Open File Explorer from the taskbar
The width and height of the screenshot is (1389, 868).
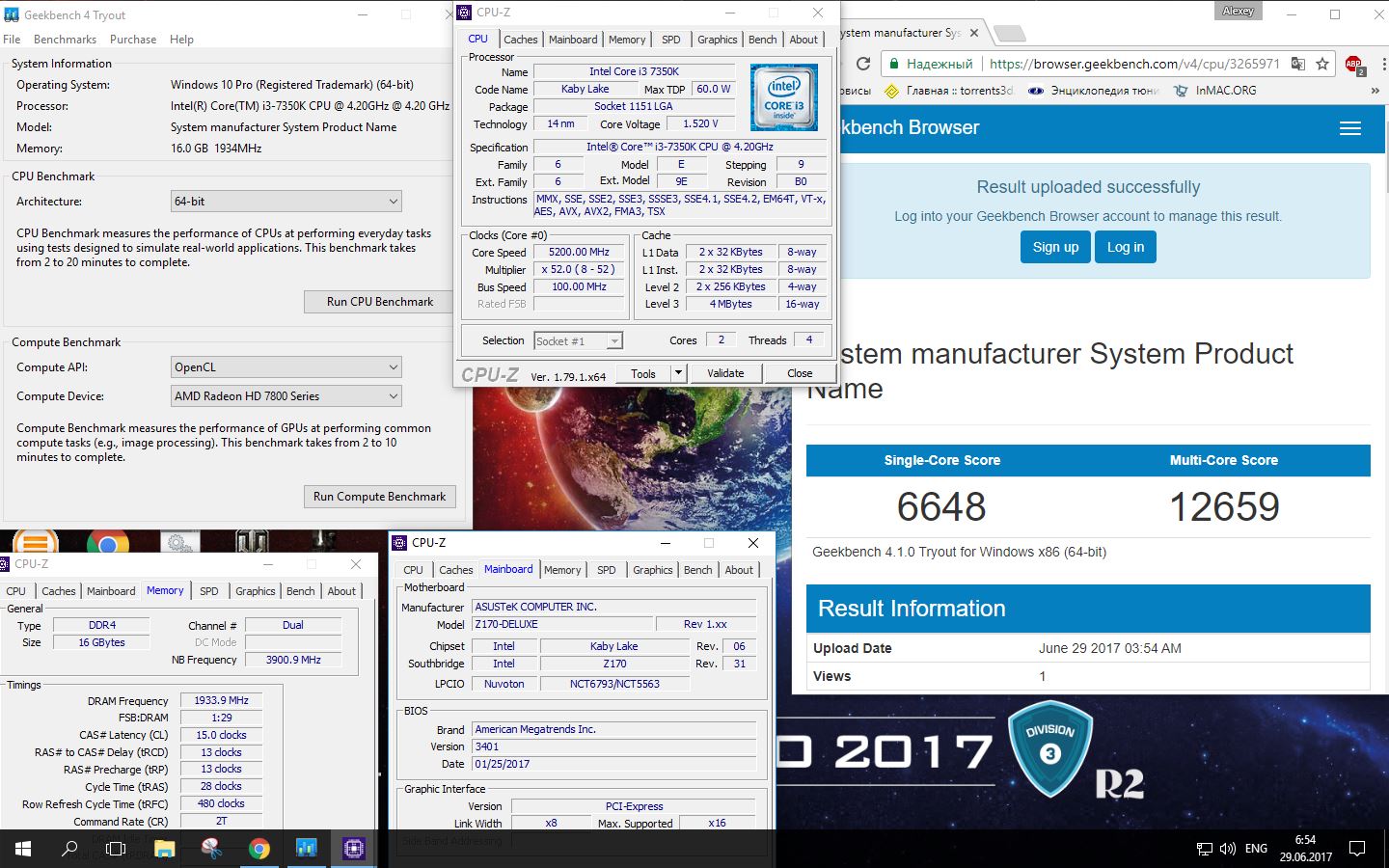(x=164, y=849)
